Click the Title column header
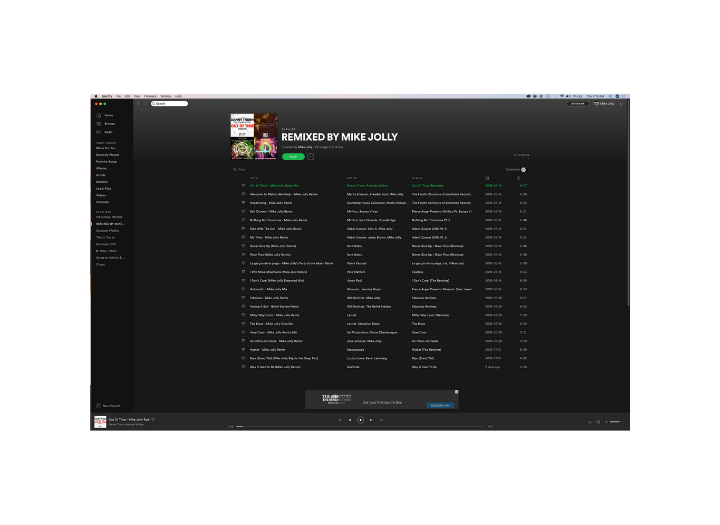Image resolution: width=720 pixels, height=525 pixels. point(253,178)
